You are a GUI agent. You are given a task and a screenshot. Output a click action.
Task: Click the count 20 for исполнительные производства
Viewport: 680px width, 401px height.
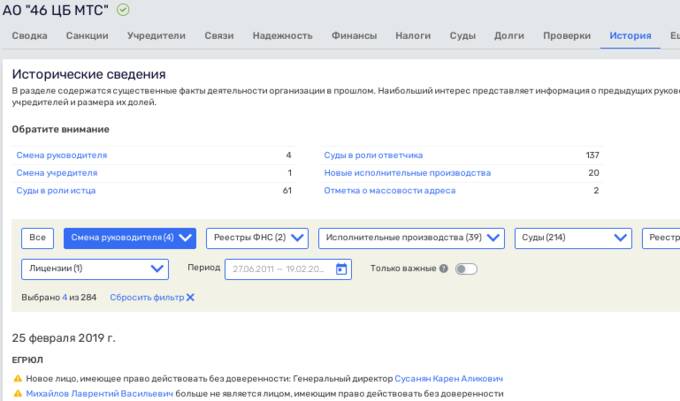(594, 173)
